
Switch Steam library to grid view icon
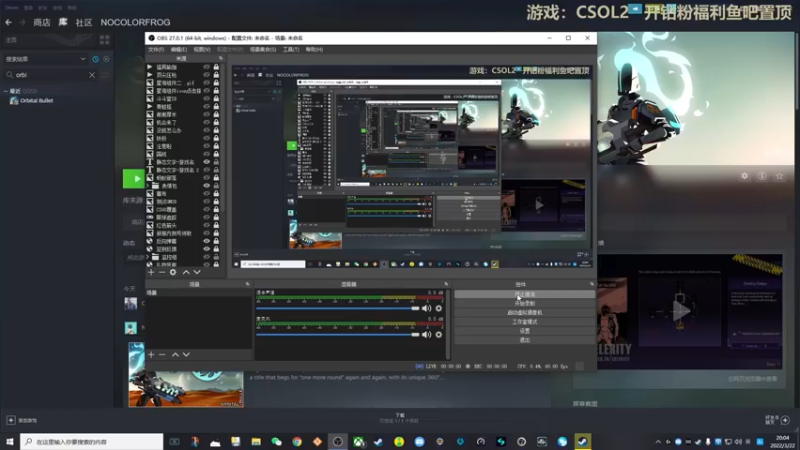click(x=105, y=40)
